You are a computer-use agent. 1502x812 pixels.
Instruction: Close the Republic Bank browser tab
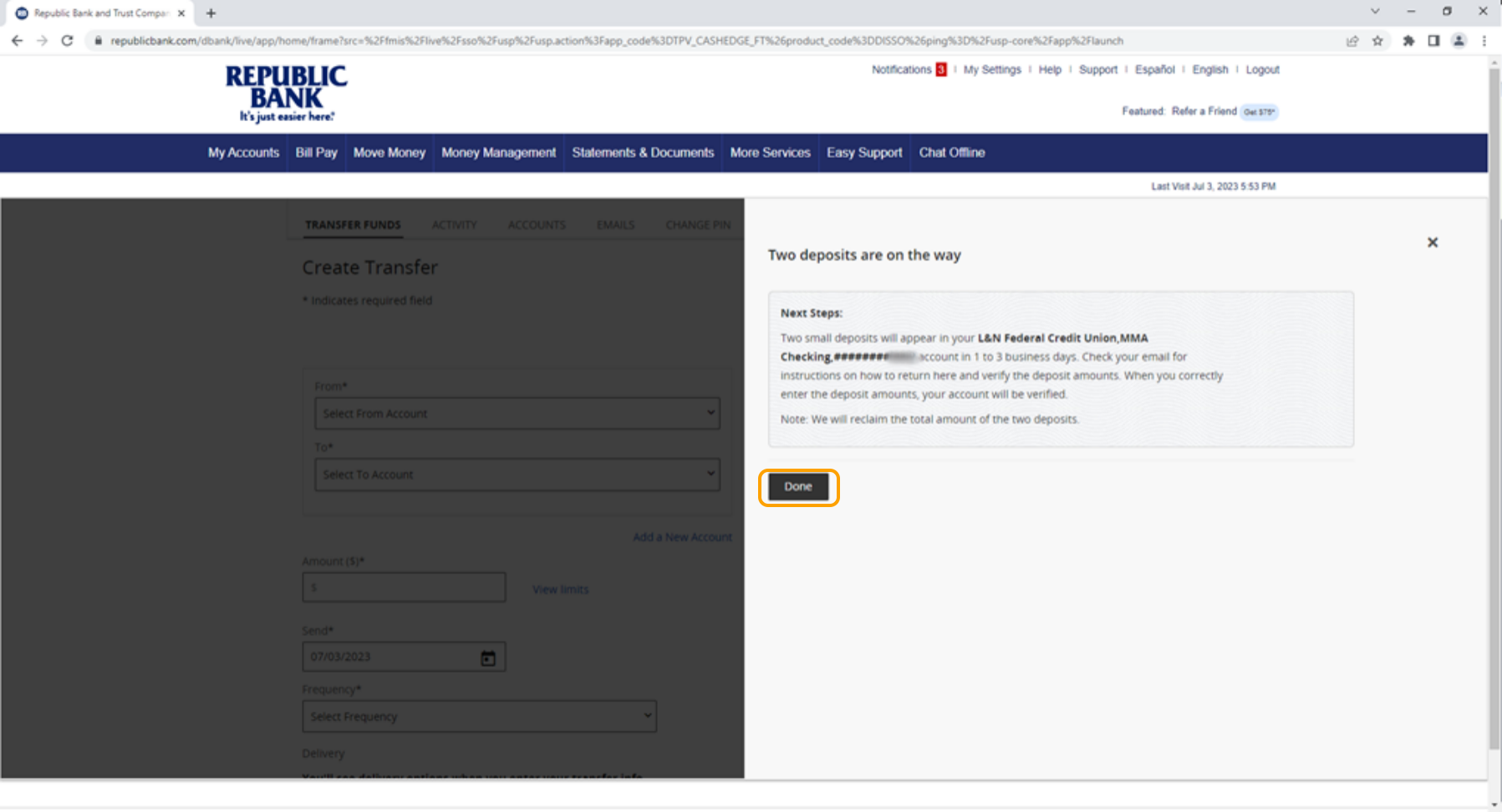pos(181,13)
